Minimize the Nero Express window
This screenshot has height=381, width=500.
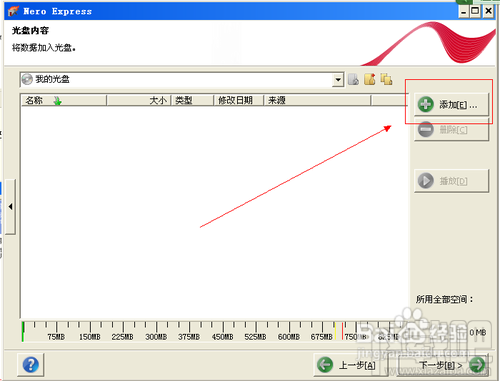click(463, 12)
